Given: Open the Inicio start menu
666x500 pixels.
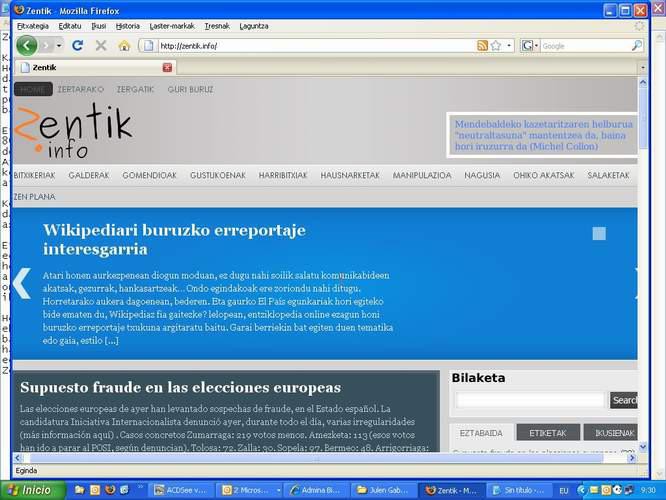Looking at the screenshot, I should point(33,490).
